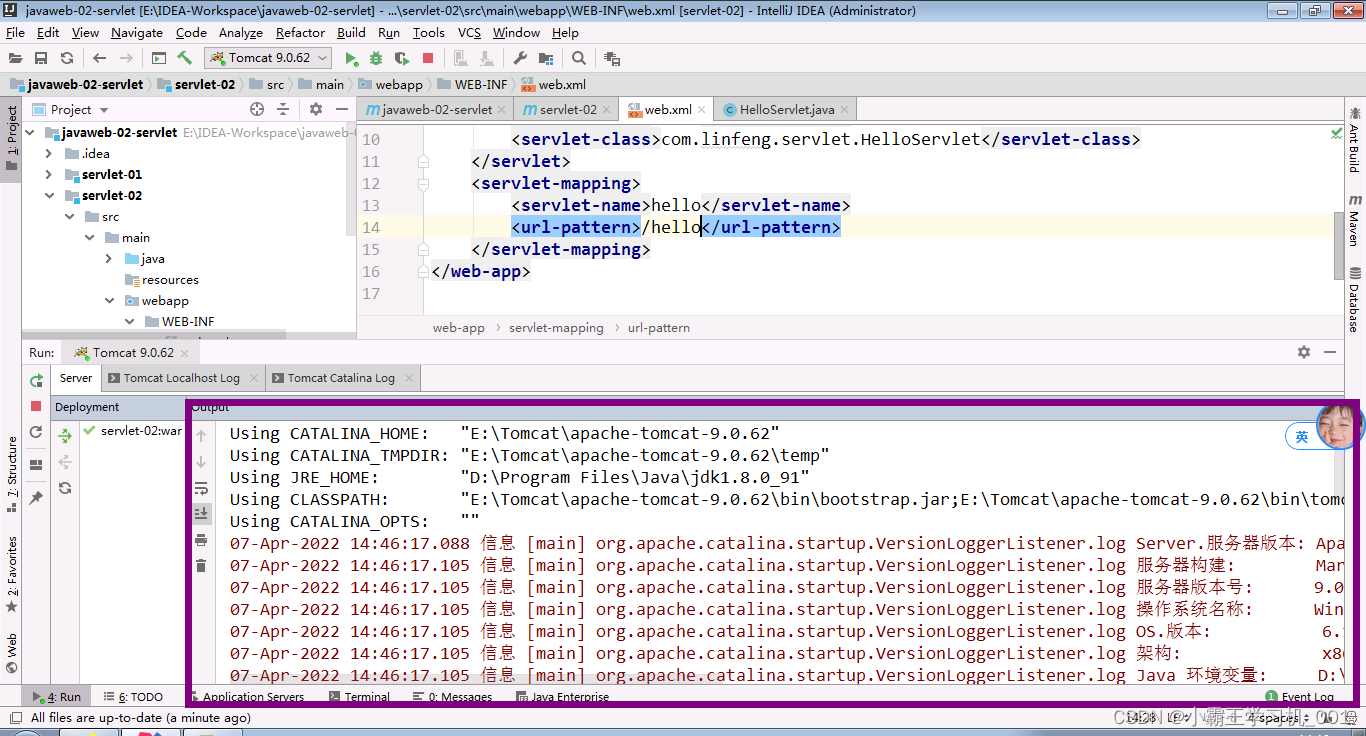Viewport: 1366px width, 736px height.
Task: Click the editor vertical scrollbar thumb
Action: (x=1339, y=245)
